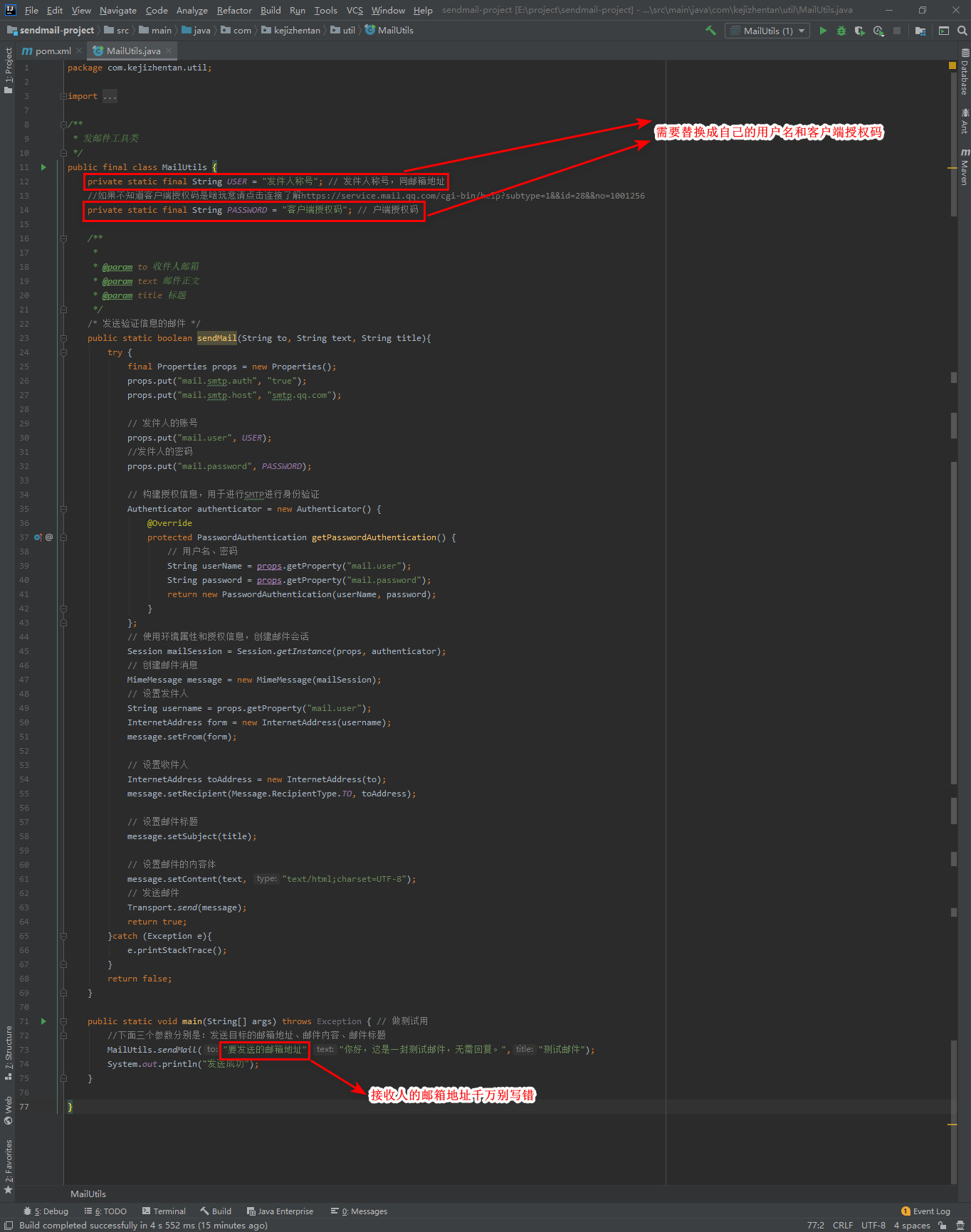Run MailUtils with the green play button
Viewport: 971px width, 1232px height.
pos(823,31)
